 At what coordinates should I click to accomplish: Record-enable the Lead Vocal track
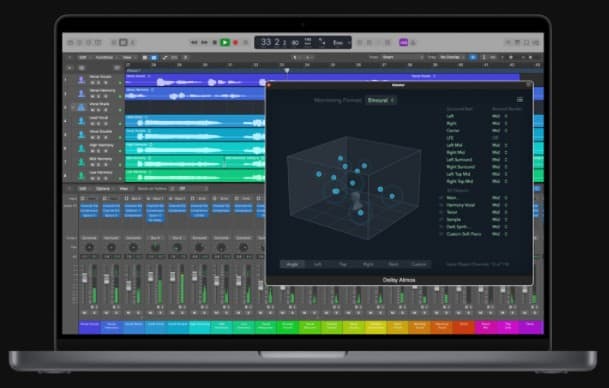[x=105, y=124]
